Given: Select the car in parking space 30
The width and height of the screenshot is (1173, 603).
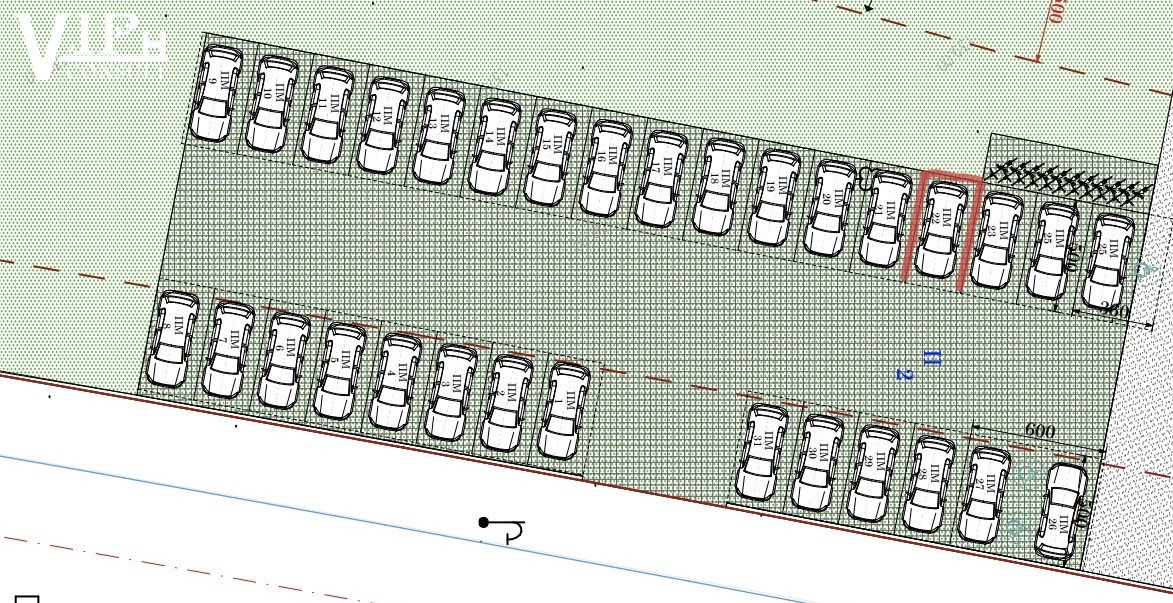Looking at the screenshot, I should (818, 463).
